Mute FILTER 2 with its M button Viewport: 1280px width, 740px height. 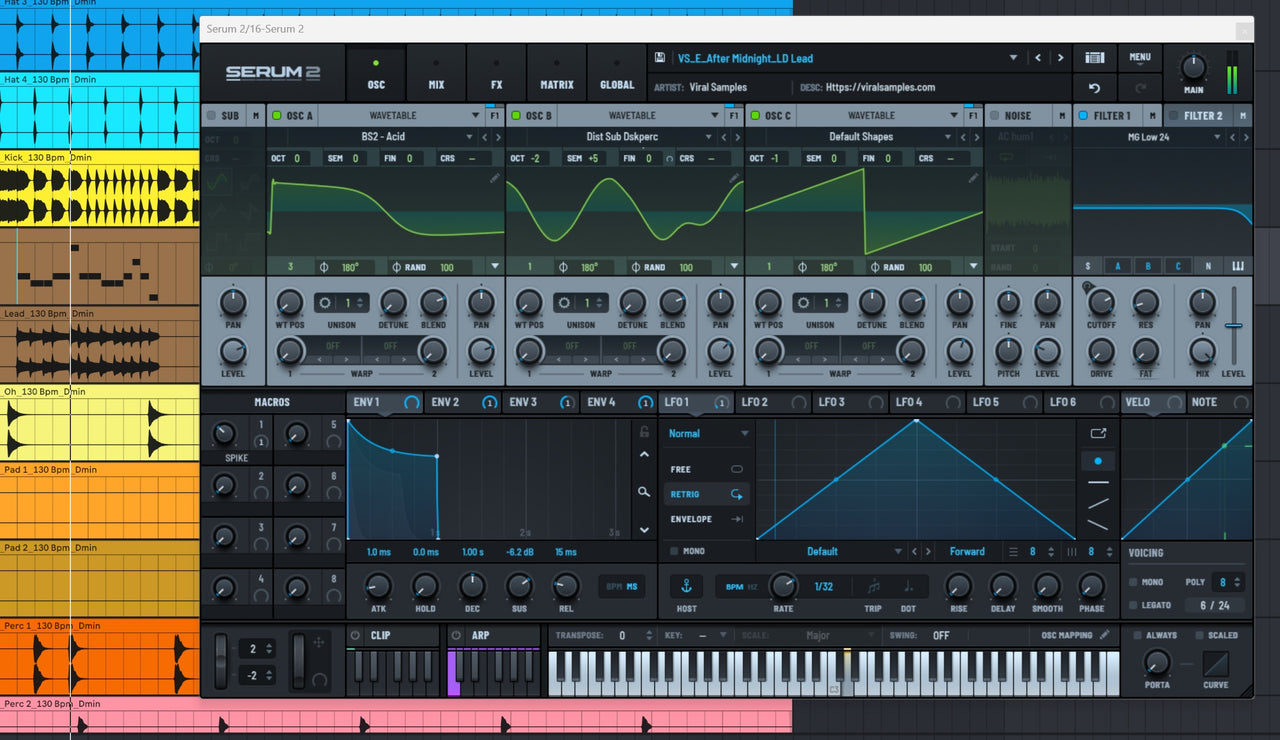point(1242,116)
